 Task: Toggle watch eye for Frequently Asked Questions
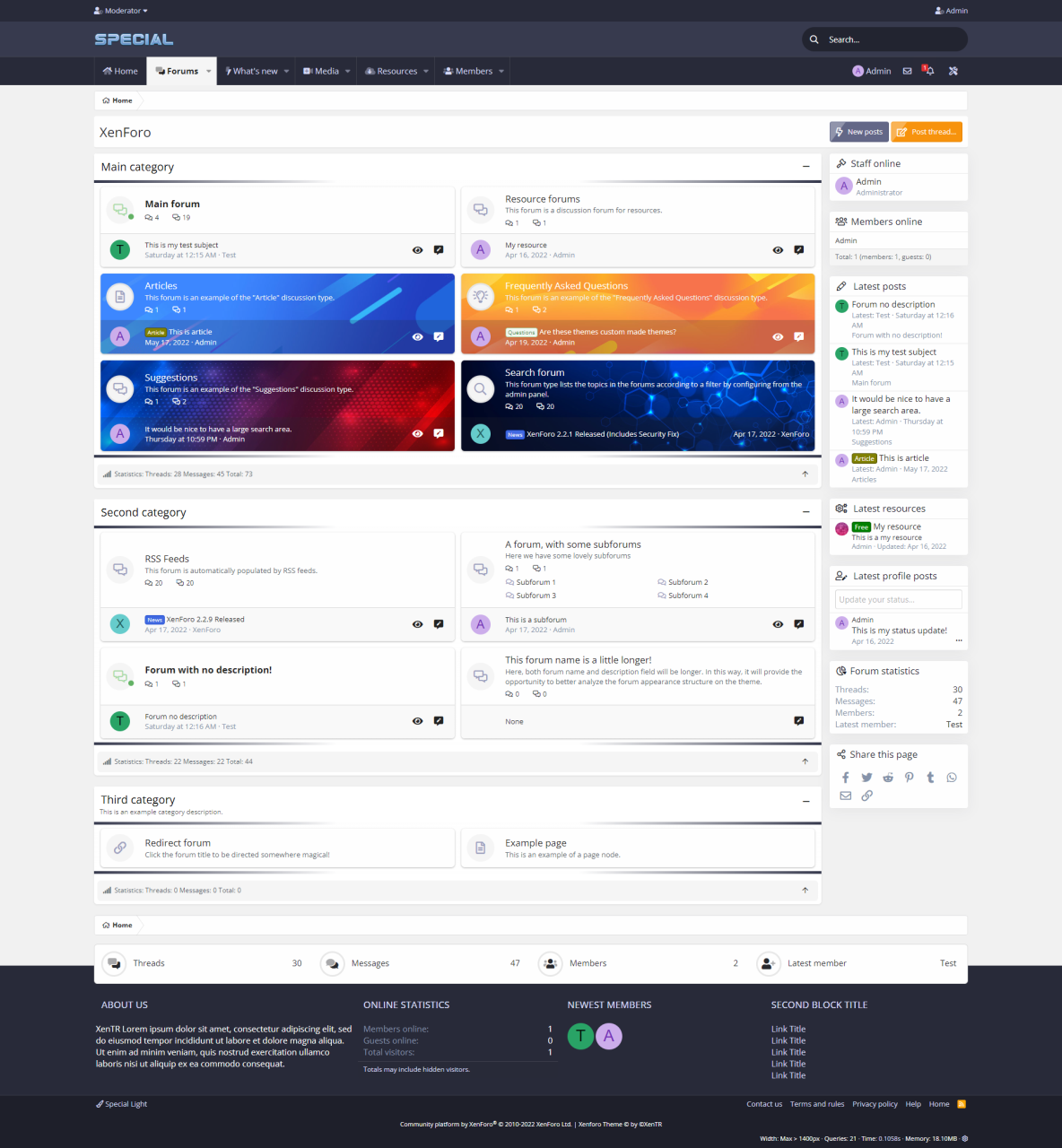[x=778, y=337]
